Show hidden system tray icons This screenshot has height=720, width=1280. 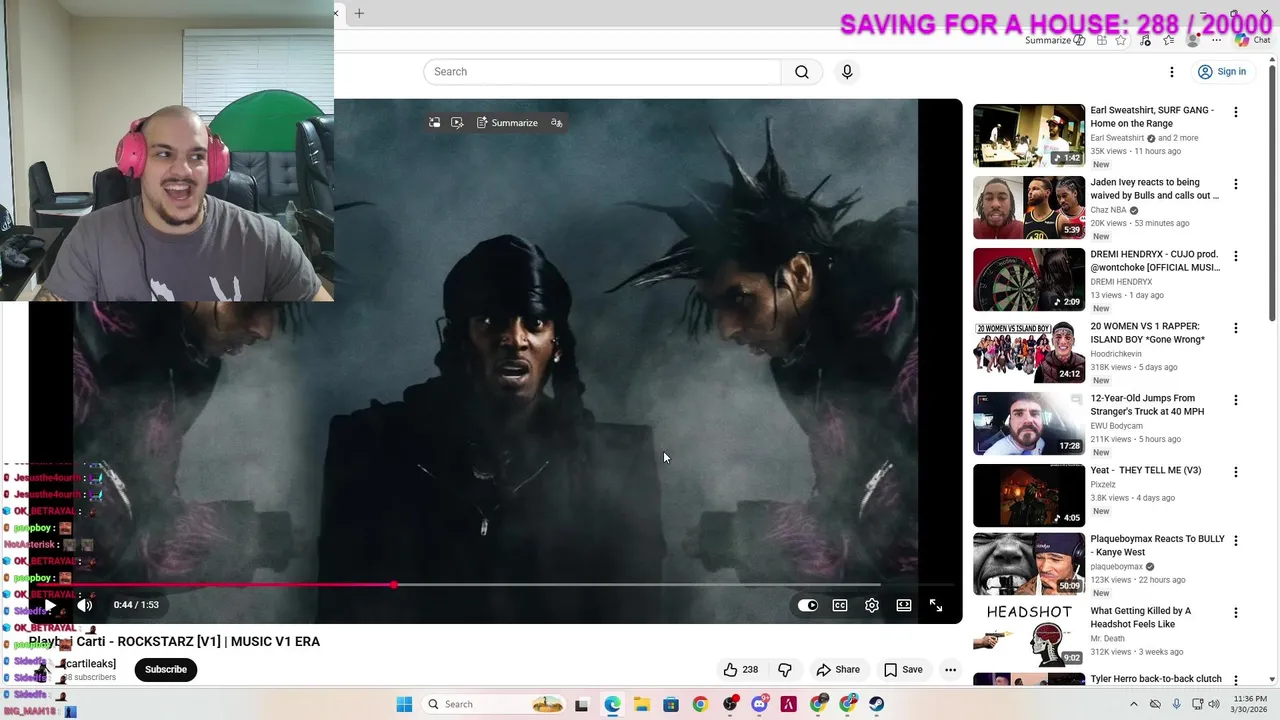pos(1133,704)
